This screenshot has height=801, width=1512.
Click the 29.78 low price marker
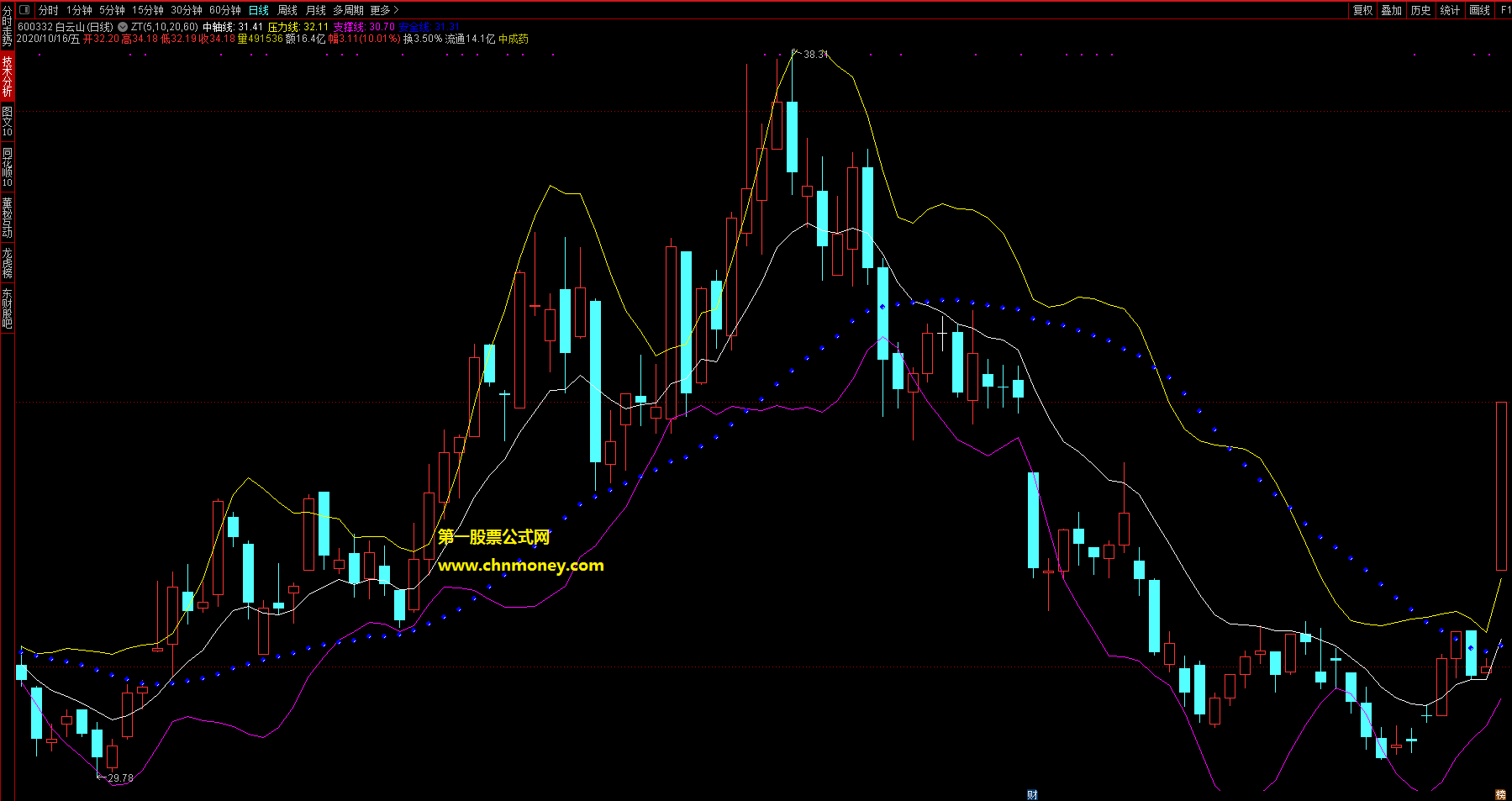pos(120,777)
